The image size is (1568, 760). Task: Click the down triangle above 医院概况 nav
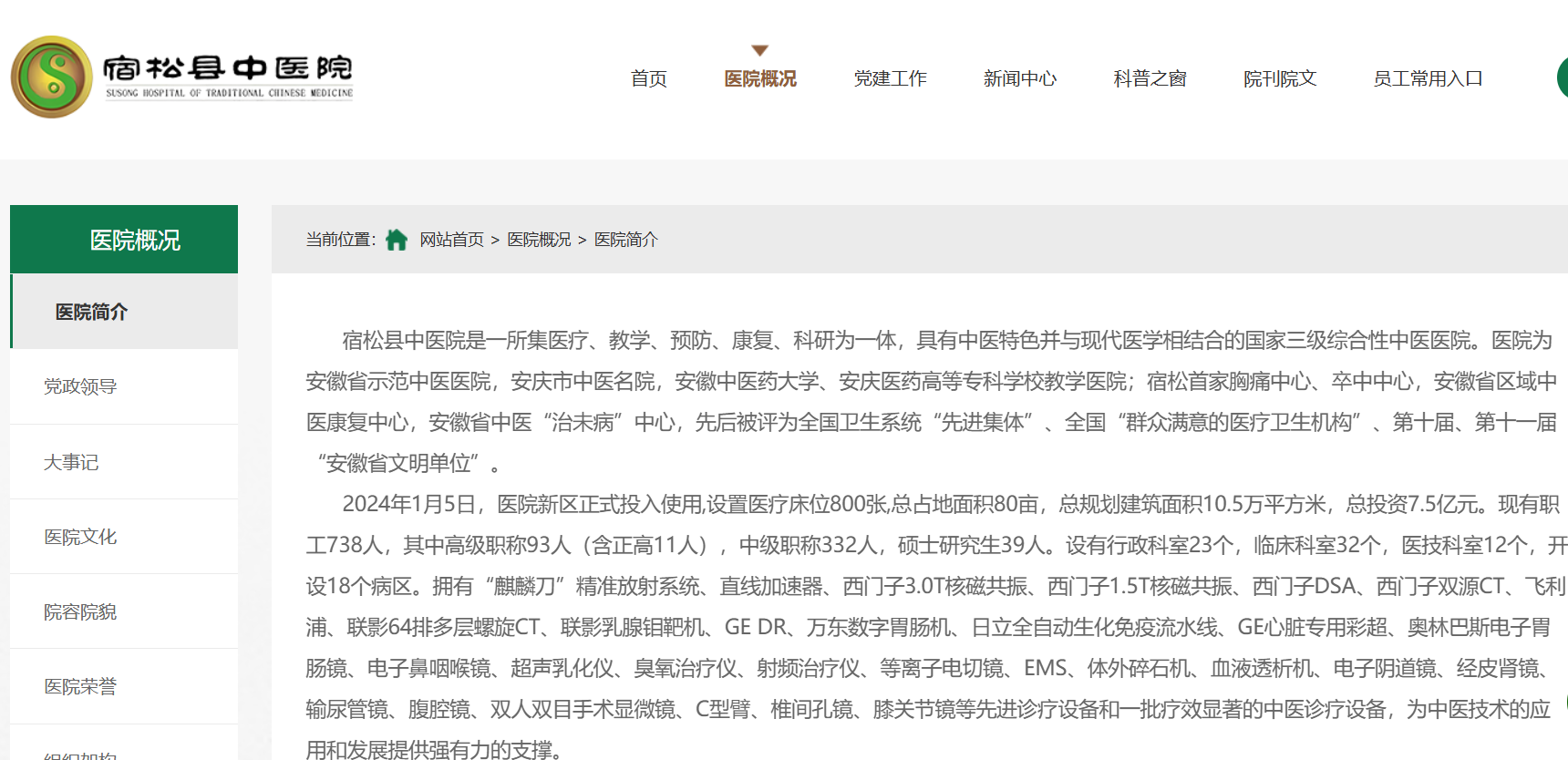click(x=760, y=51)
